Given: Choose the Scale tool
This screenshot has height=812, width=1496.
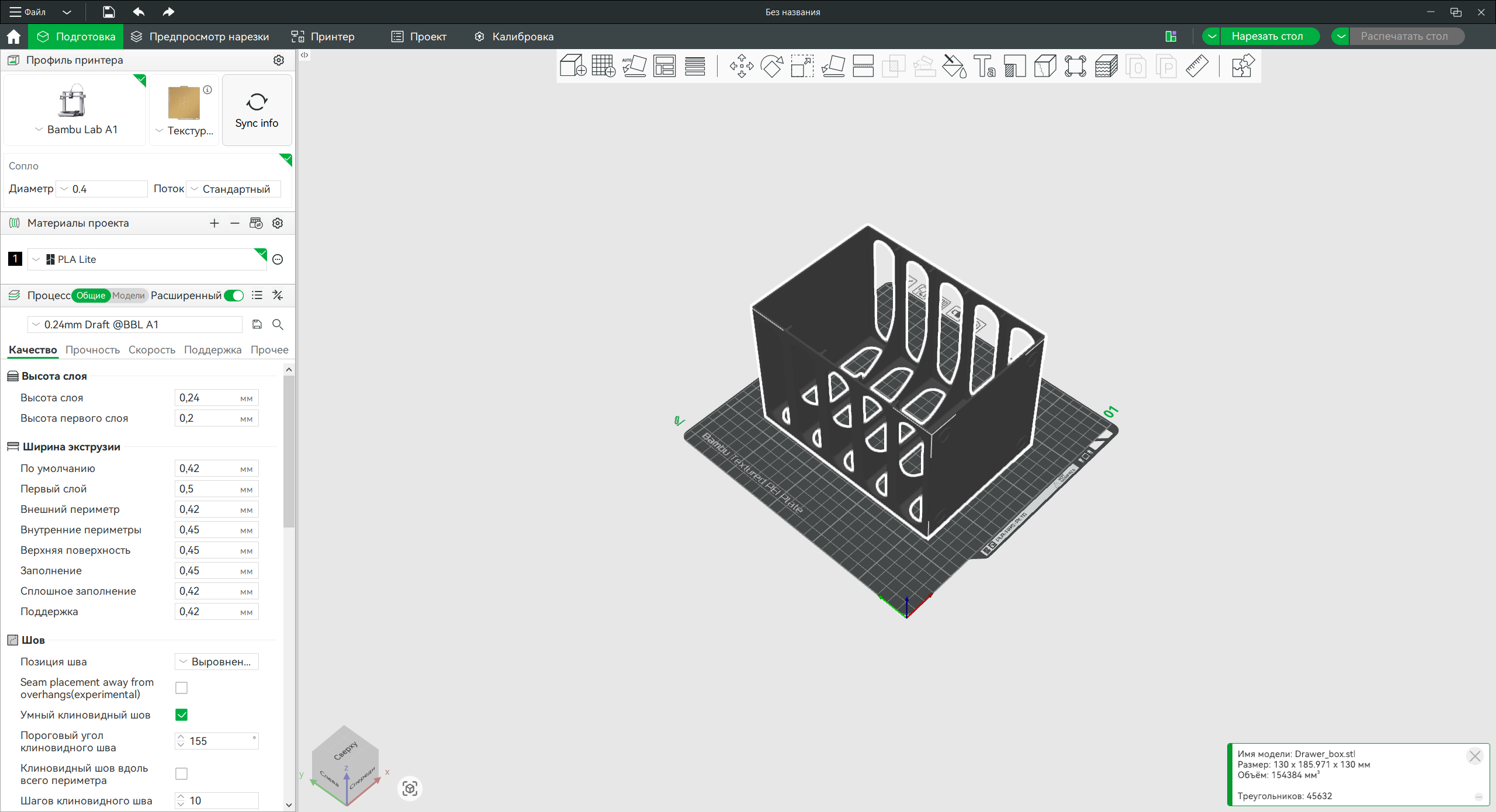Looking at the screenshot, I should point(802,66).
